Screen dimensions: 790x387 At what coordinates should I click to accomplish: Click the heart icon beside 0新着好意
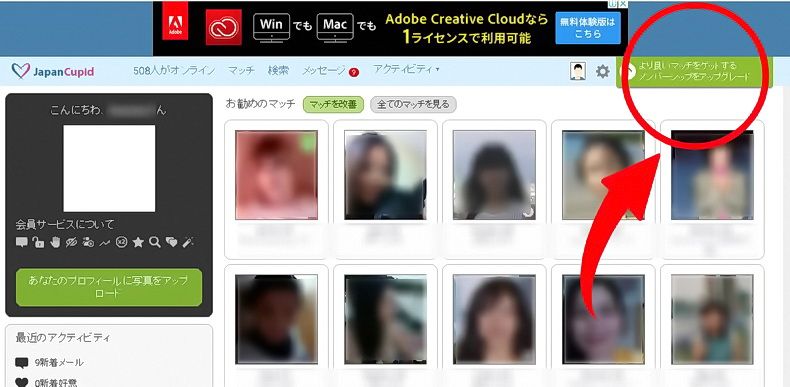(x=22, y=382)
